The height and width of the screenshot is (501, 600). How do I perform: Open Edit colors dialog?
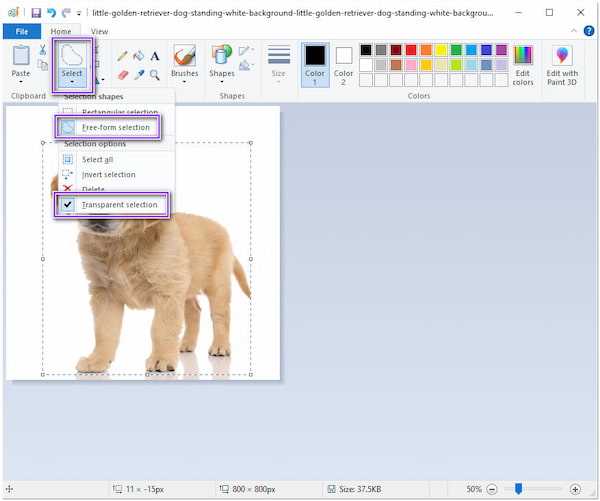point(523,65)
